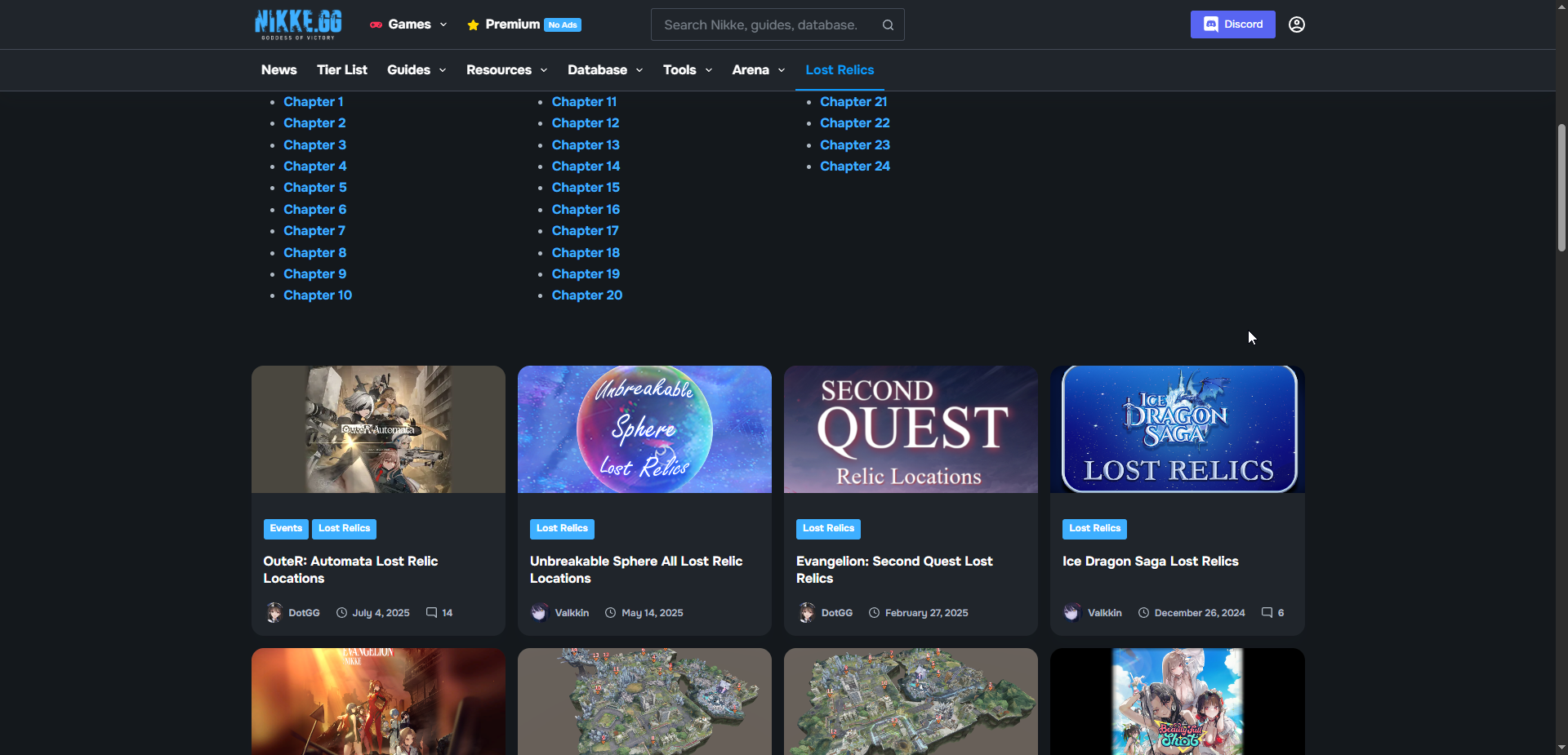Click the scrollbar down arrow

(x=1561, y=747)
